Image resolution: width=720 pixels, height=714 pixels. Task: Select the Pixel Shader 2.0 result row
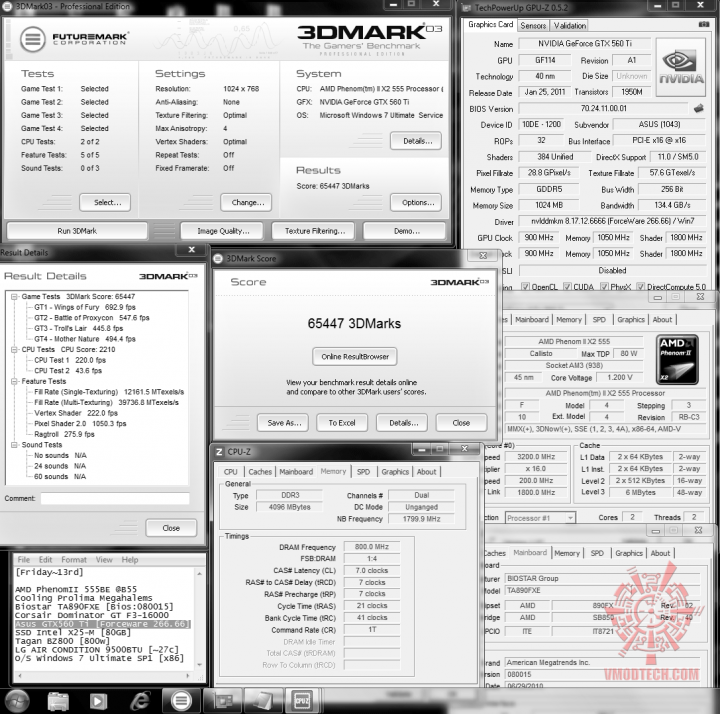(x=80, y=423)
